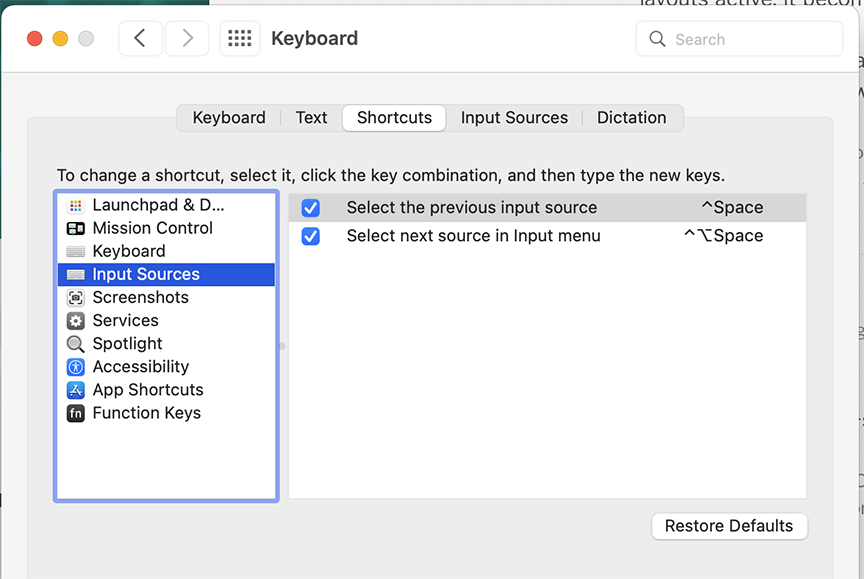Image resolution: width=864 pixels, height=579 pixels.
Task: Uncheck Select the previous input source
Action: click(311, 208)
